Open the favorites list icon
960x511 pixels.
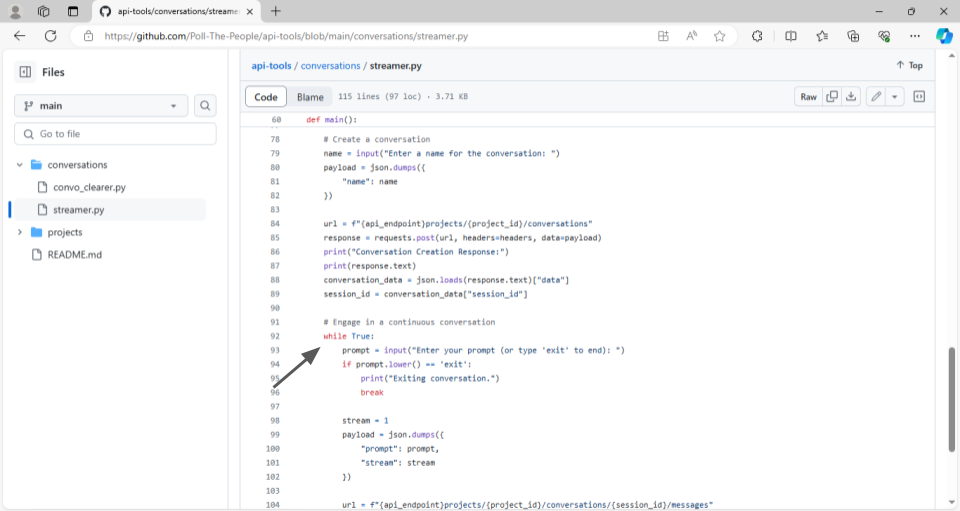822,36
